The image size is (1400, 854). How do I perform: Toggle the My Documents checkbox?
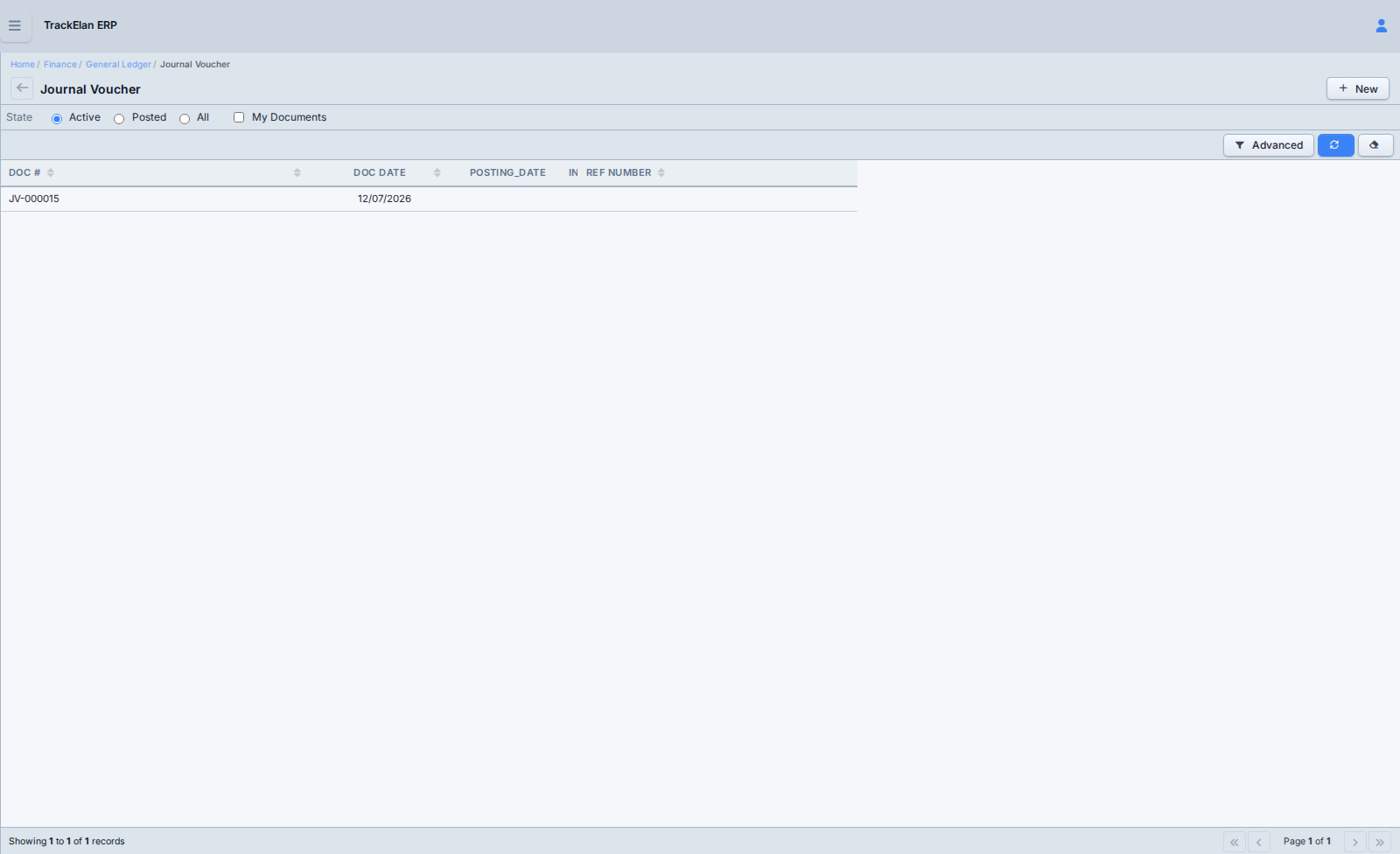pos(239,117)
